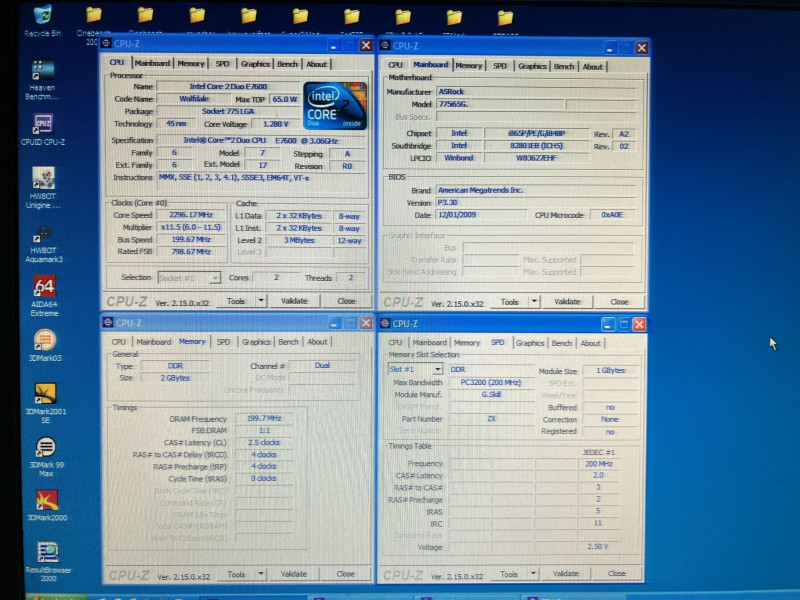800x600 pixels.
Task: Open Bench tab in CPU window
Action: tap(287, 64)
